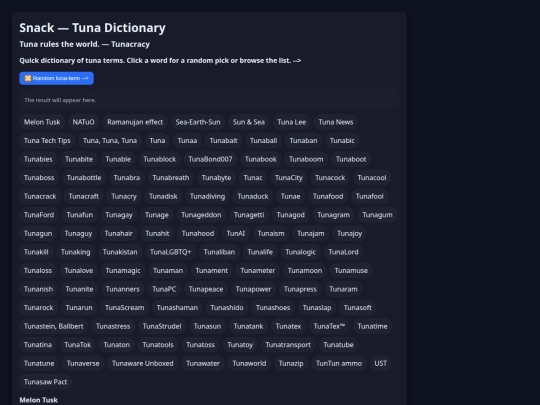The height and width of the screenshot is (405, 540).
Task: Click the Sun & Sea chip
Action: tap(249, 122)
